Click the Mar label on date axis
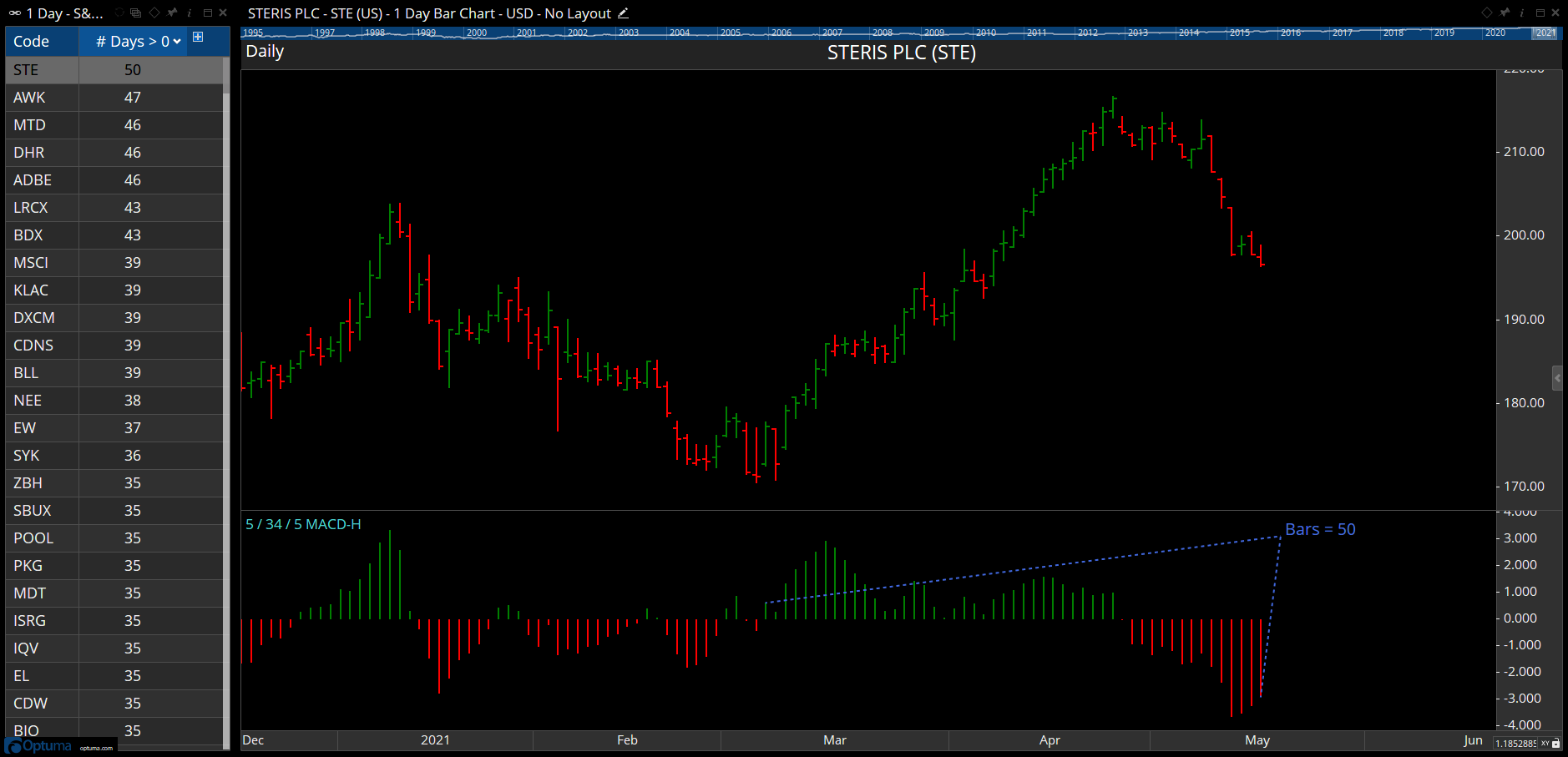The image size is (1568, 757). point(835,740)
